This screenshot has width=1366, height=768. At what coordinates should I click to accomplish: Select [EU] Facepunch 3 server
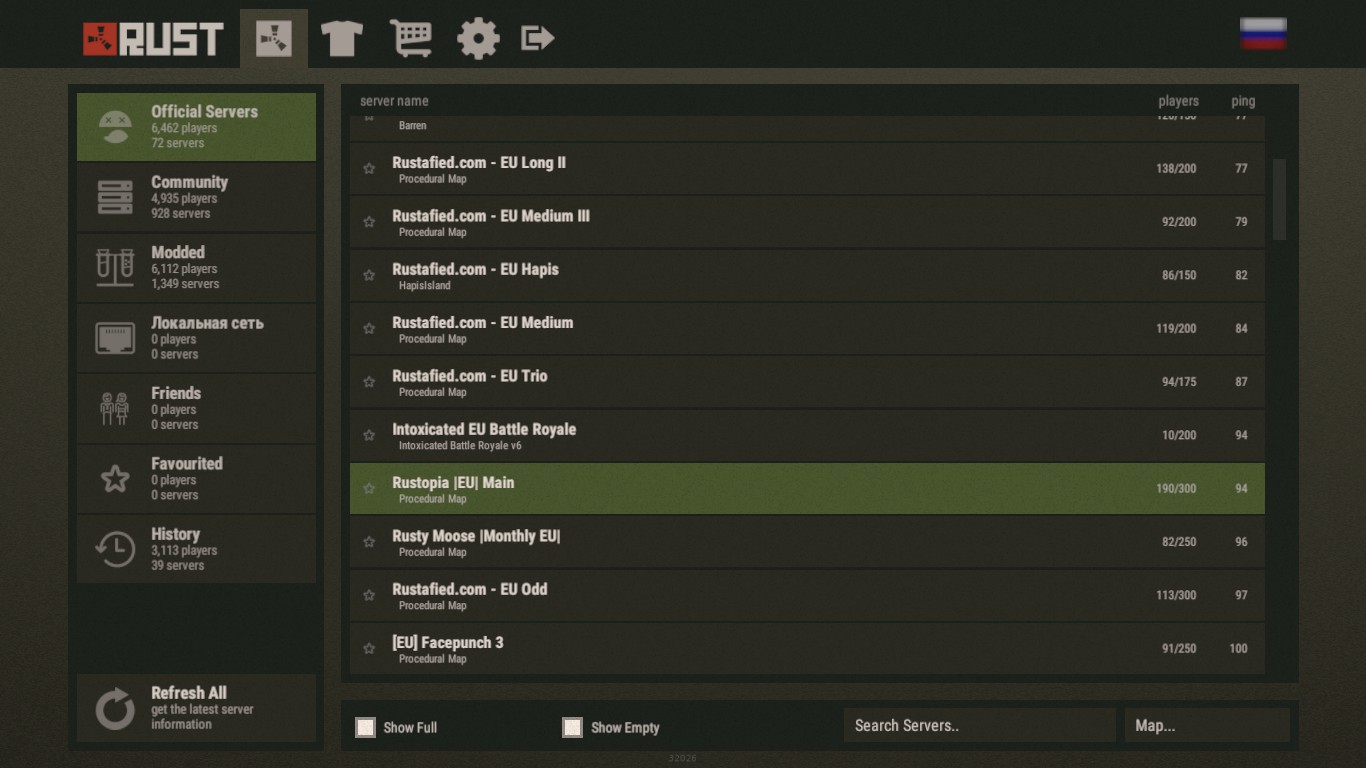[x=807, y=649]
